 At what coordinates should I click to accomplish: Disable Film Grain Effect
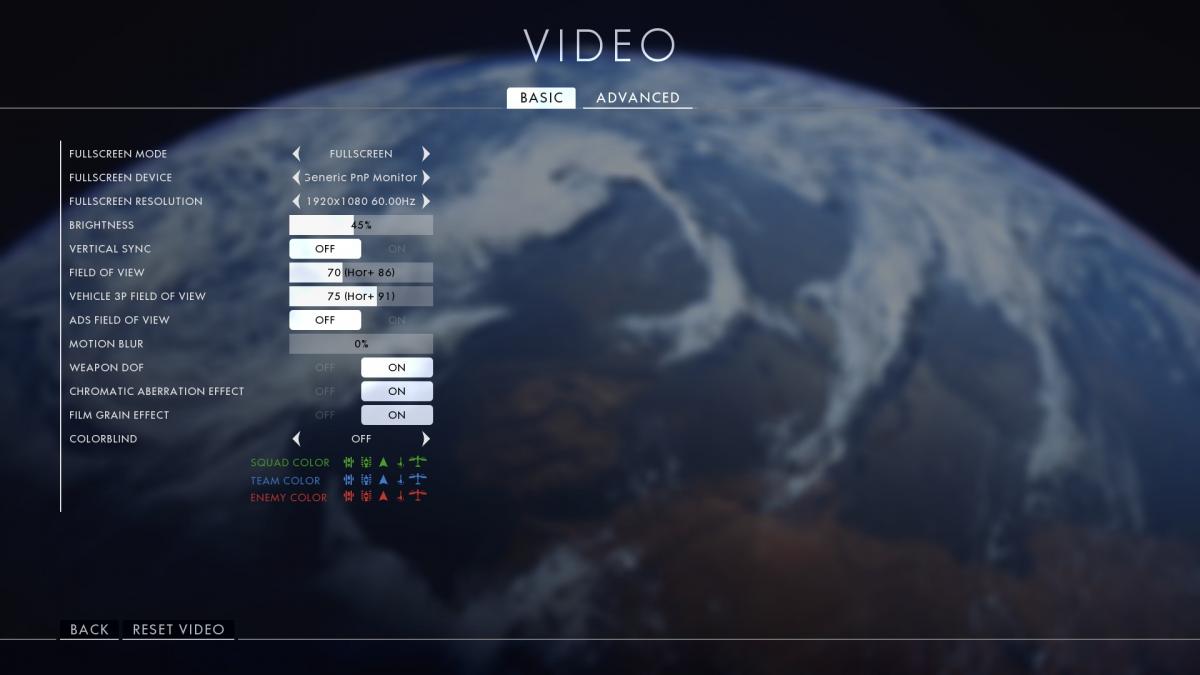point(325,415)
